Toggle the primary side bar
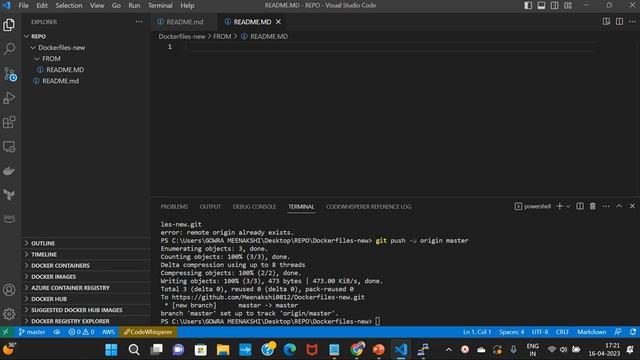640x360 pixels. 528,5
